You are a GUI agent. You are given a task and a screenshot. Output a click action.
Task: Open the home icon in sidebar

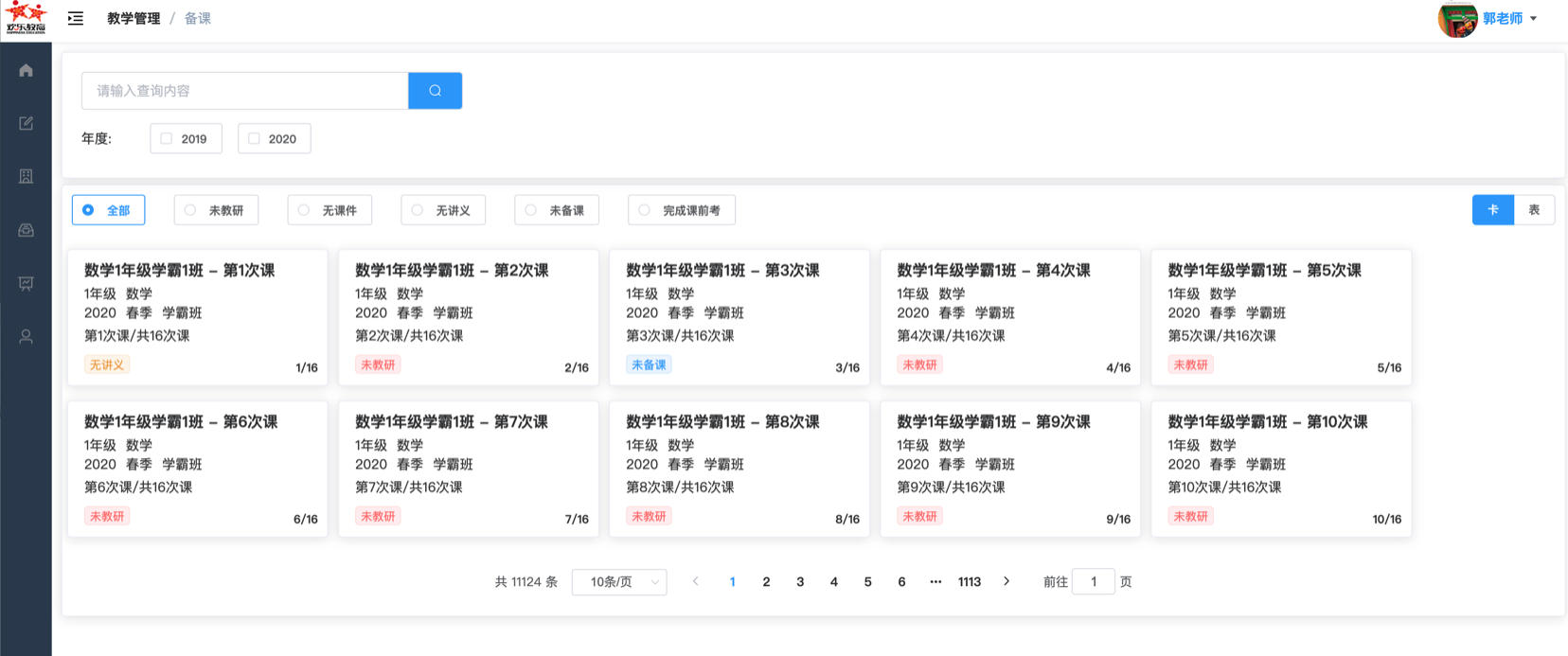click(x=26, y=70)
